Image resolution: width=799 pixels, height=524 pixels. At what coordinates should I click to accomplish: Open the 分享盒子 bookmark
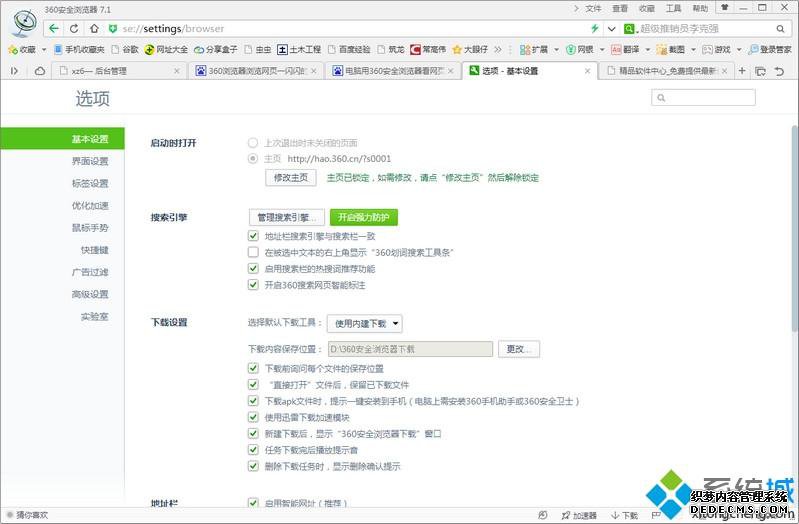(x=216, y=49)
